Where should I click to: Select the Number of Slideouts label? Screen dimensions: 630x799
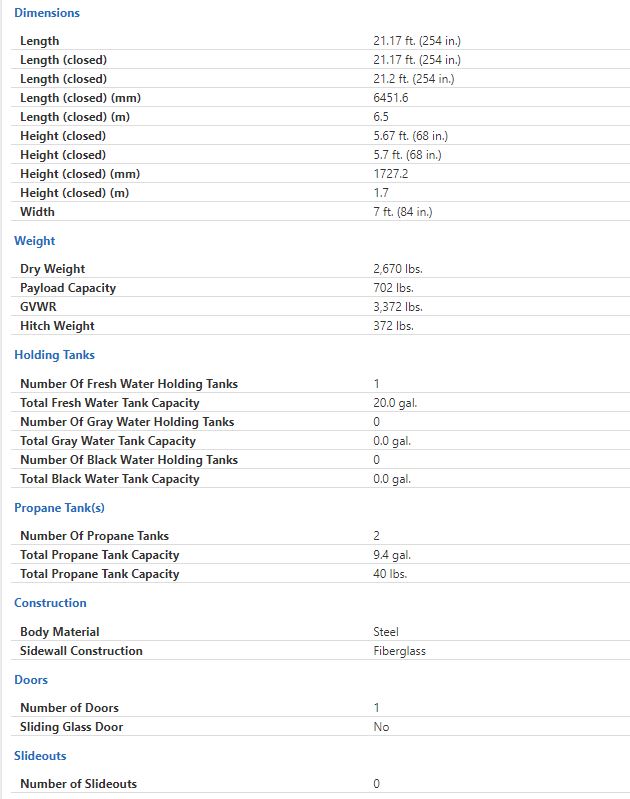click(78, 784)
